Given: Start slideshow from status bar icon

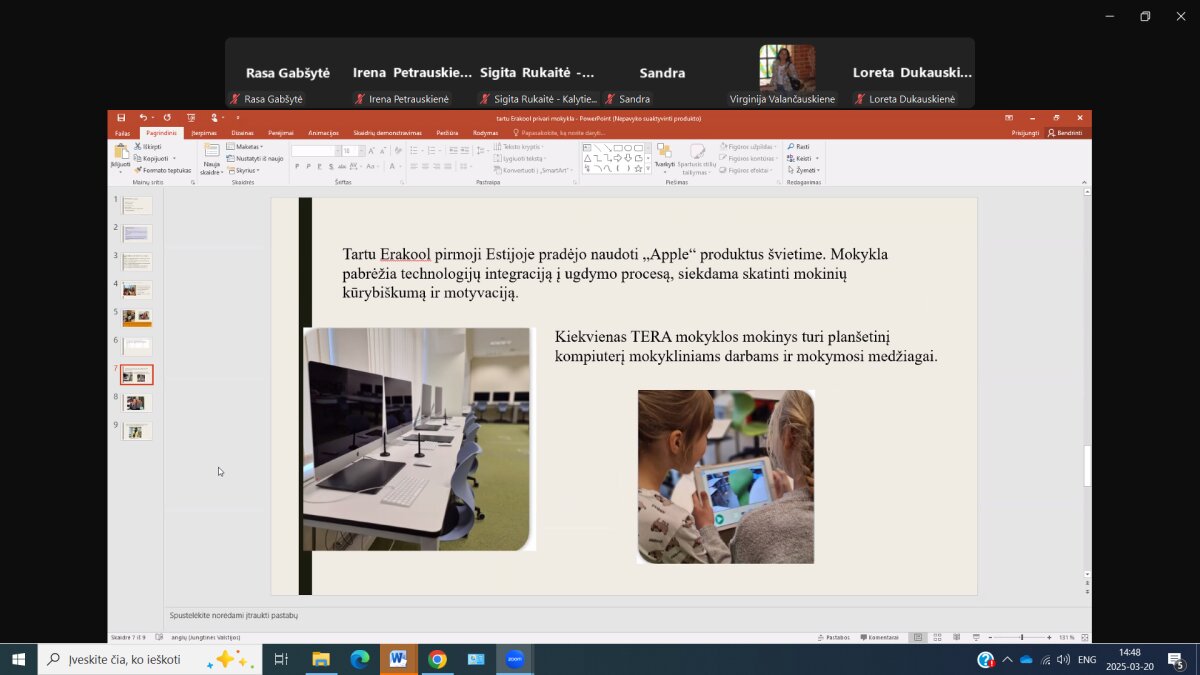Looking at the screenshot, I should click(x=974, y=637).
